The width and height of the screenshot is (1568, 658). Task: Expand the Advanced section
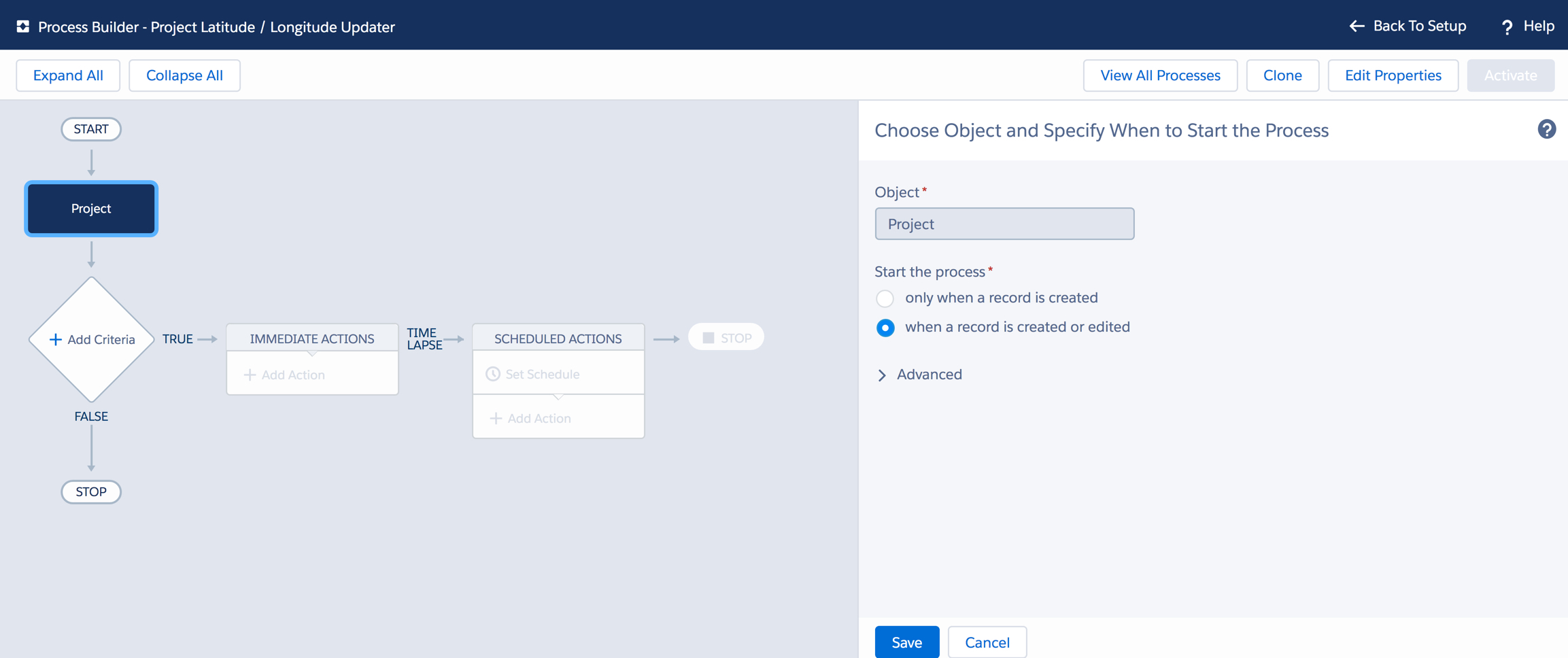click(x=882, y=375)
